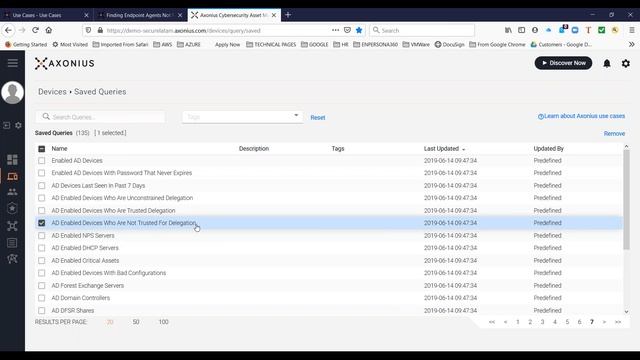This screenshot has width=640, height=360.
Task: Reload the current page
Action: click(x=36, y=30)
